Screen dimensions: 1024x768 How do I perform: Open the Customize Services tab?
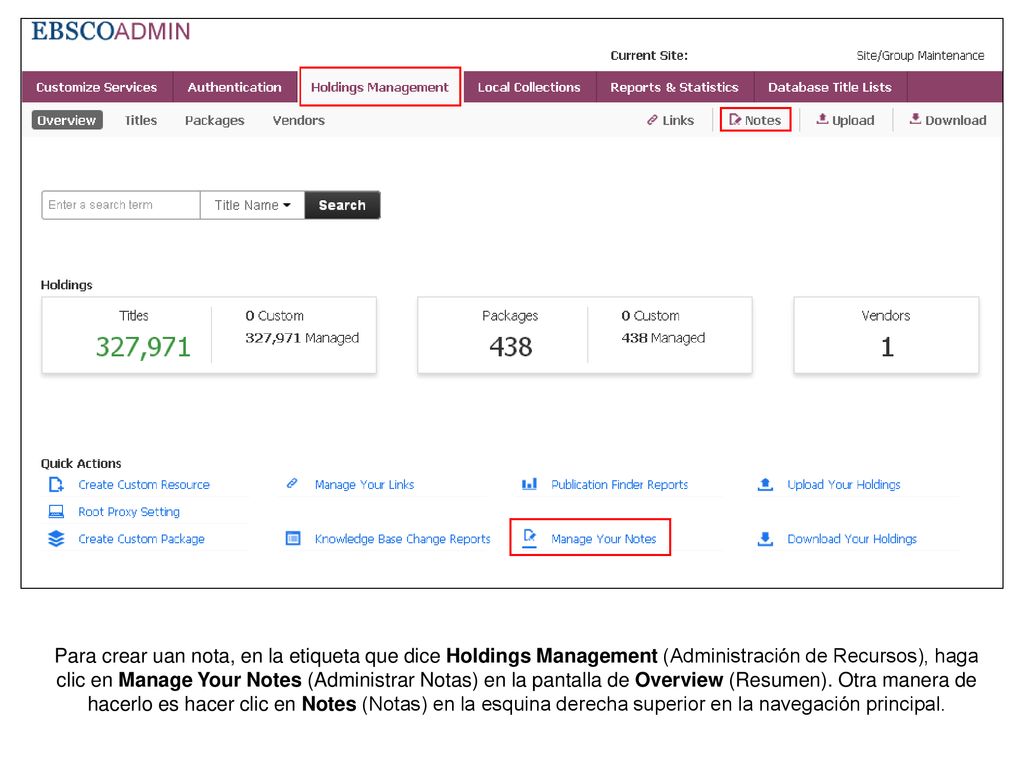[97, 87]
